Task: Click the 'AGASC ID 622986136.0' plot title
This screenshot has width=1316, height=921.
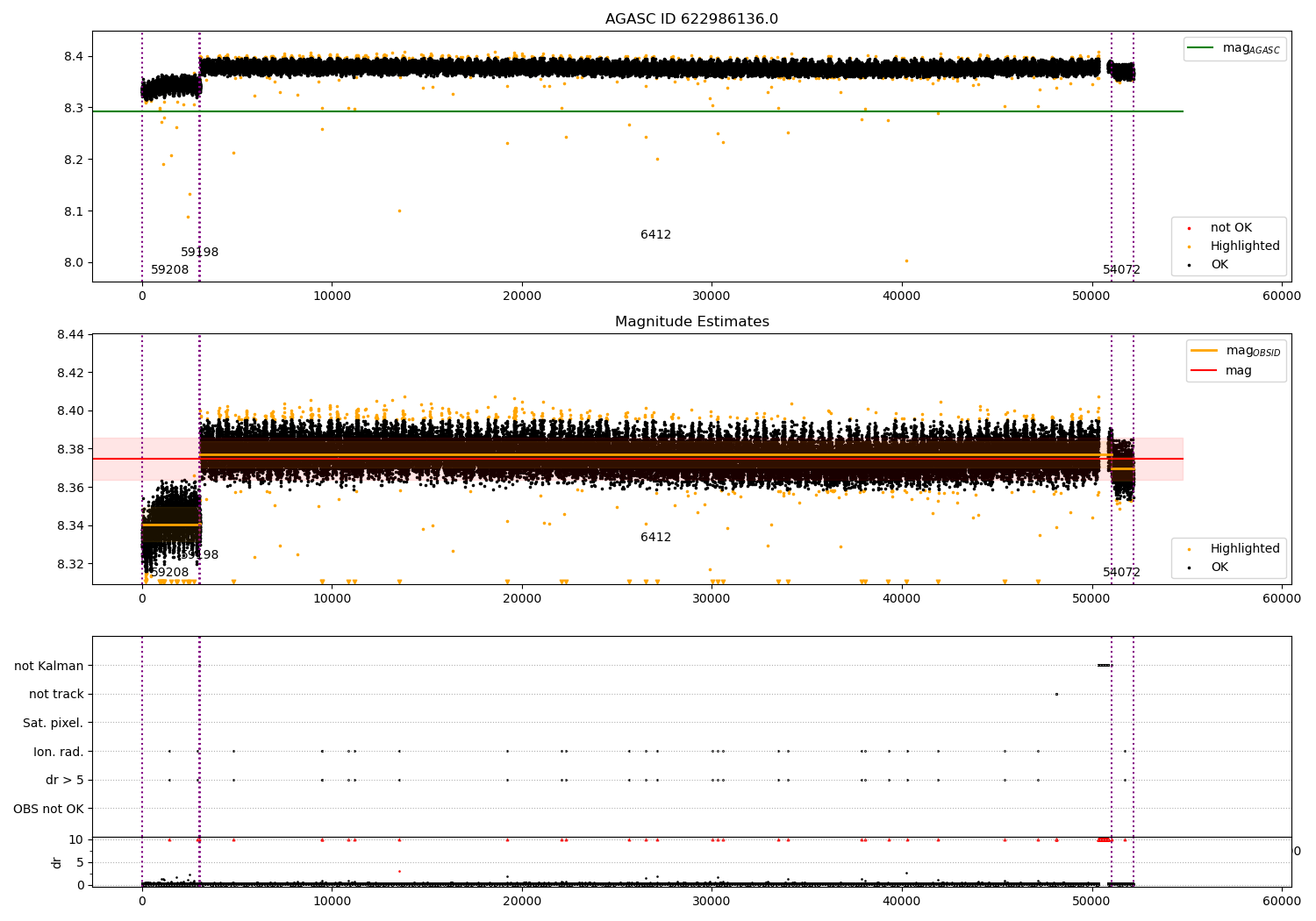Action: pyautogui.click(x=691, y=19)
